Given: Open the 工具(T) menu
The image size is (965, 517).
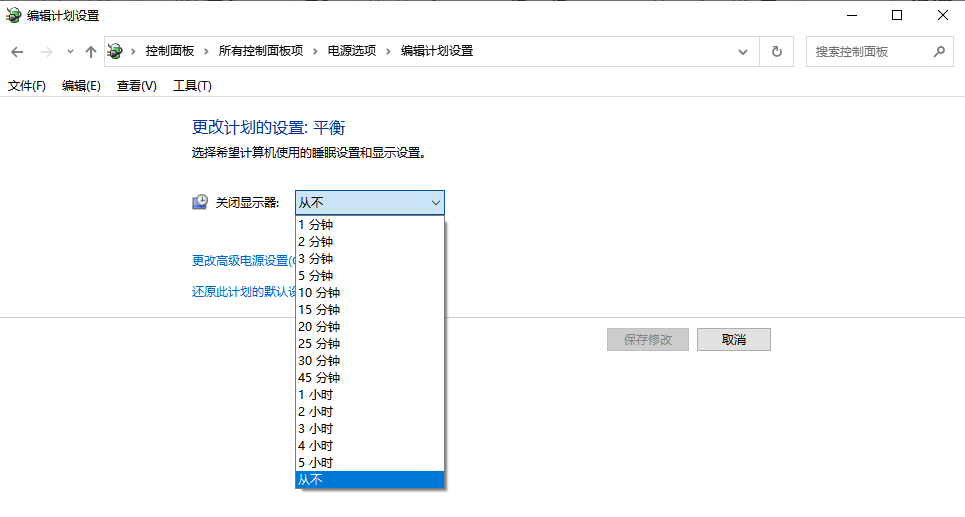Looking at the screenshot, I should (x=192, y=86).
